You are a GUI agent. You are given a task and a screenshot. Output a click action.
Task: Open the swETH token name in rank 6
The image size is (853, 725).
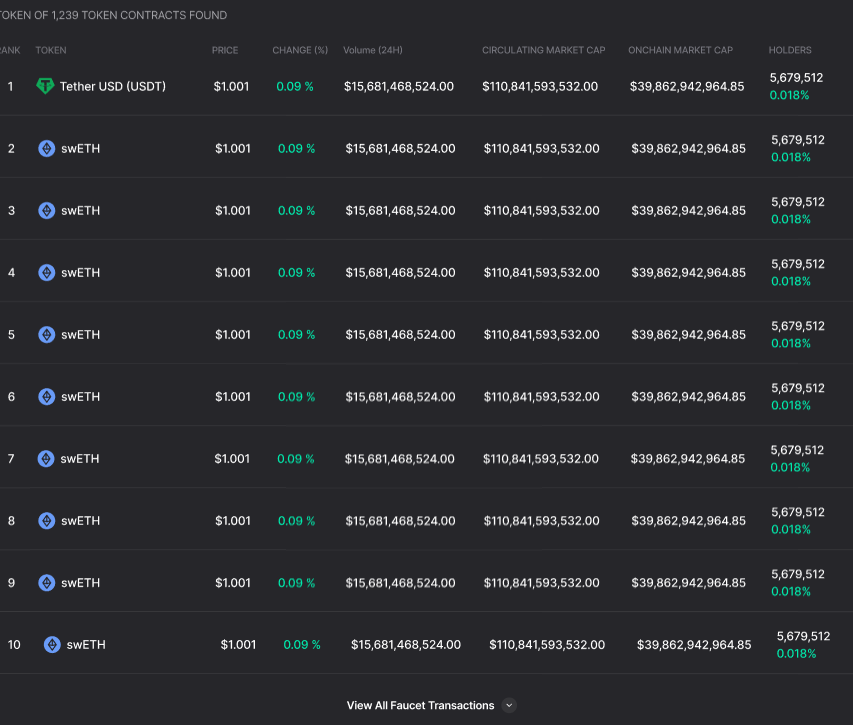point(81,396)
